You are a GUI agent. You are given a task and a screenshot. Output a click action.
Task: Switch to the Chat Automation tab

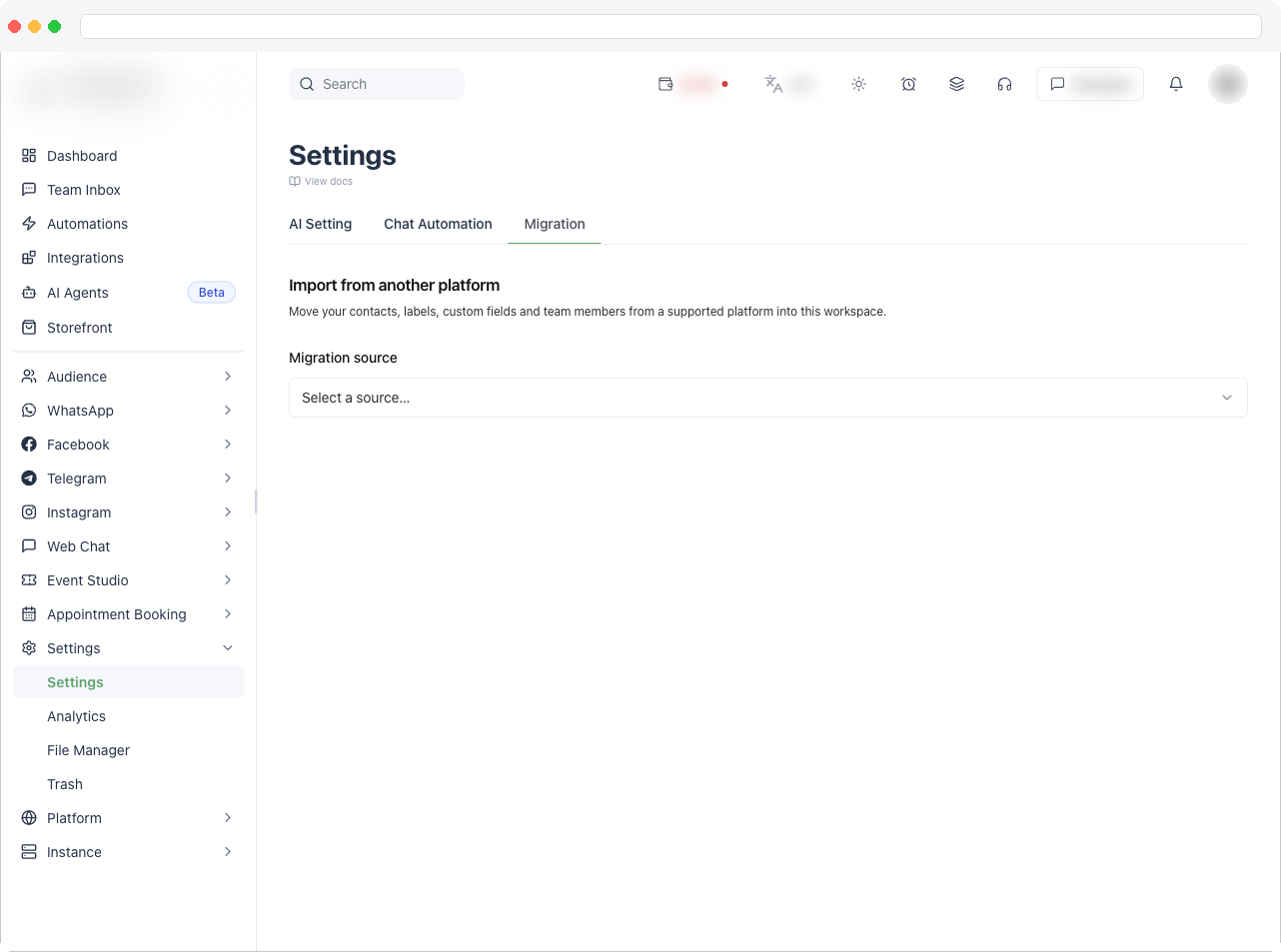(x=438, y=224)
